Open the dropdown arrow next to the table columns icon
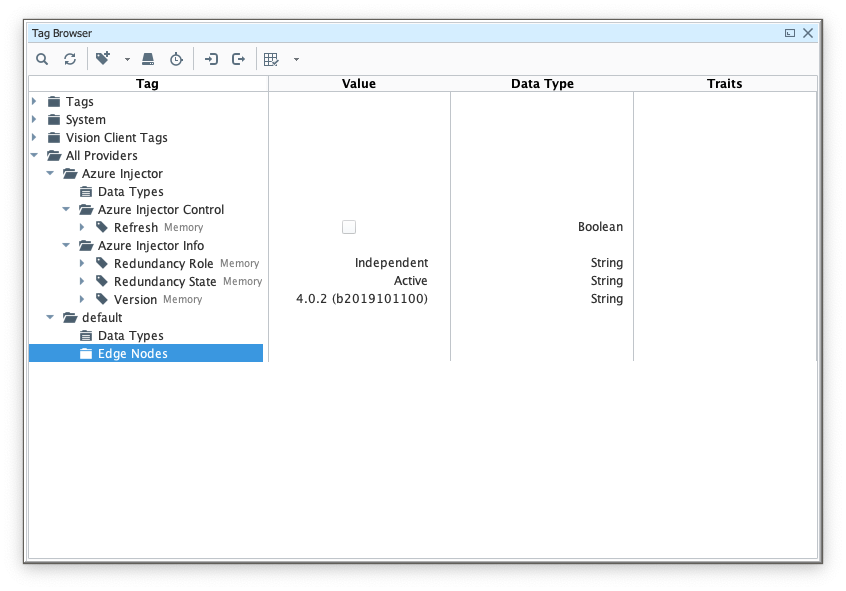This screenshot has width=846, height=591. pyautogui.click(x=296, y=60)
